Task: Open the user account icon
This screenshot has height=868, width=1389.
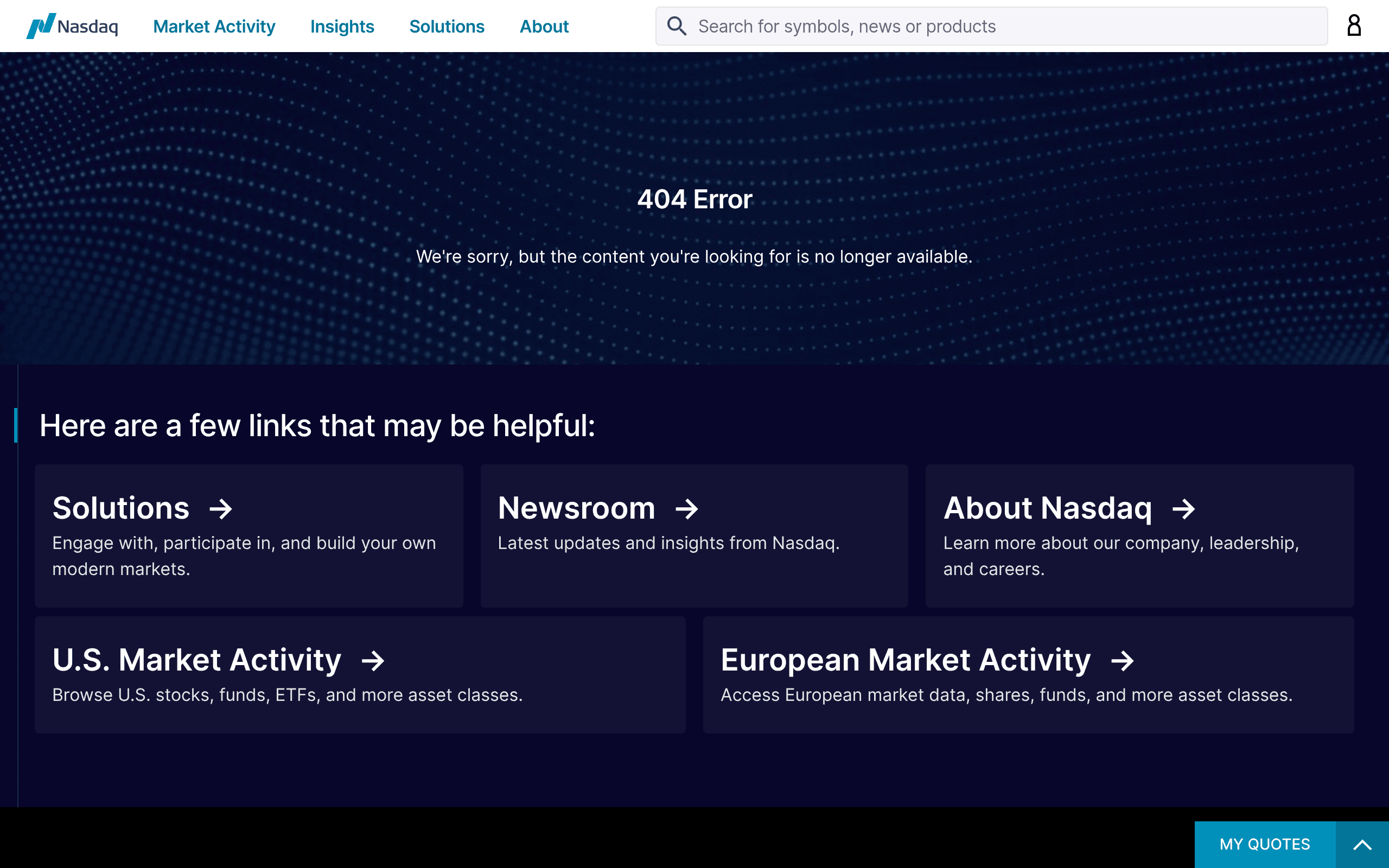Action: click(1354, 25)
